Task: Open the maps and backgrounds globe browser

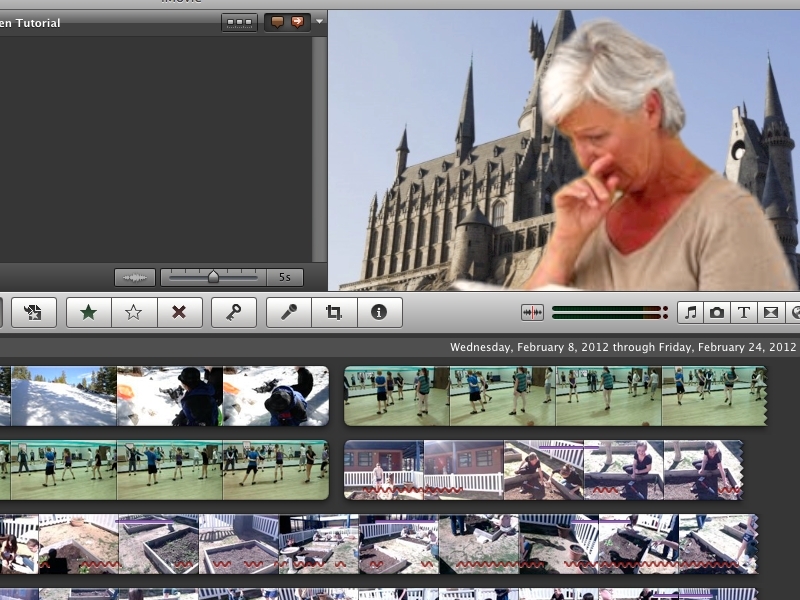Action: [793, 312]
